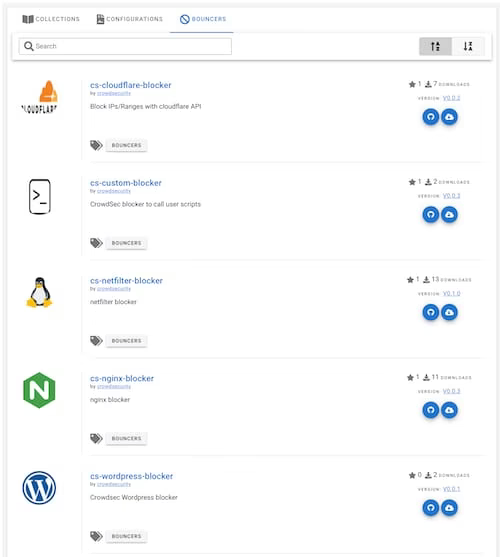This screenshot has width=500, height=557.
Task: Click BOUNCERS tag under cs-cloudflare-blocker
Action: coord(126,145)
